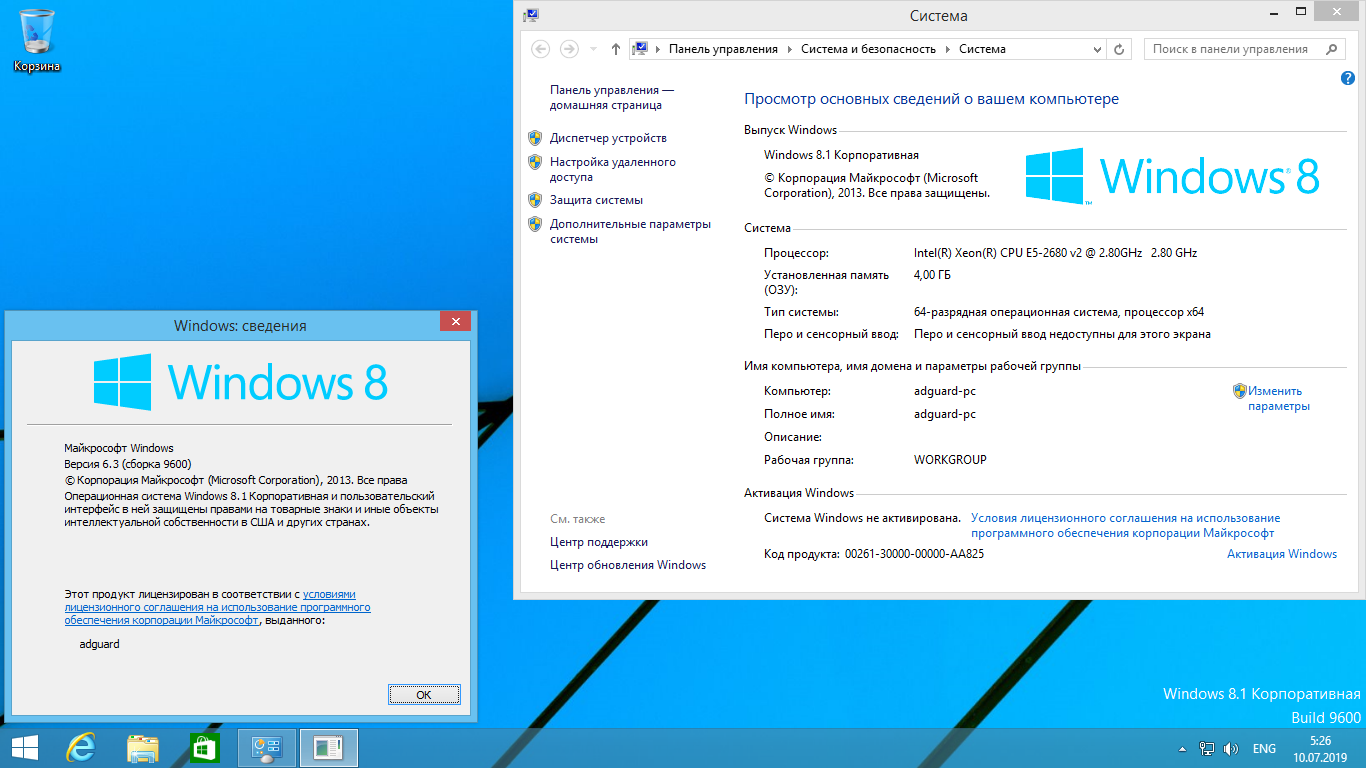Screen dimensions: 1366x768
Task: Open the Recycle Bin (Корзина) desktop icon
Action: 37,41
